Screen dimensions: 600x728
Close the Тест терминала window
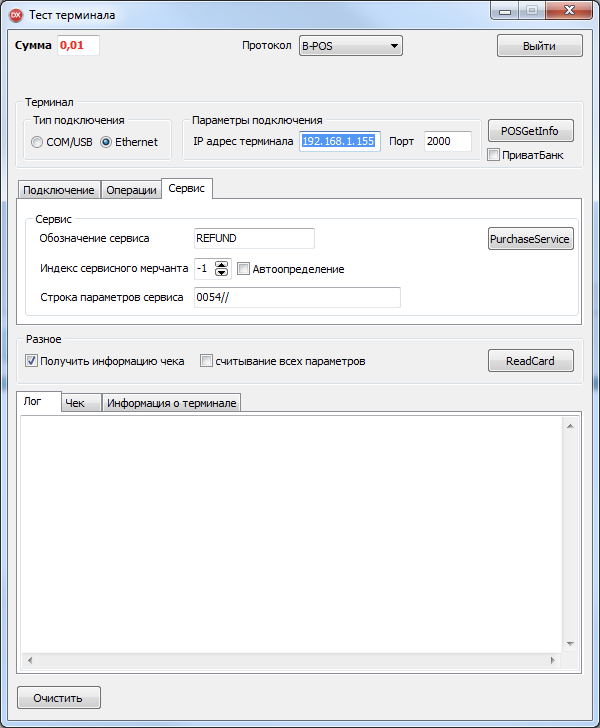[570, 10]
